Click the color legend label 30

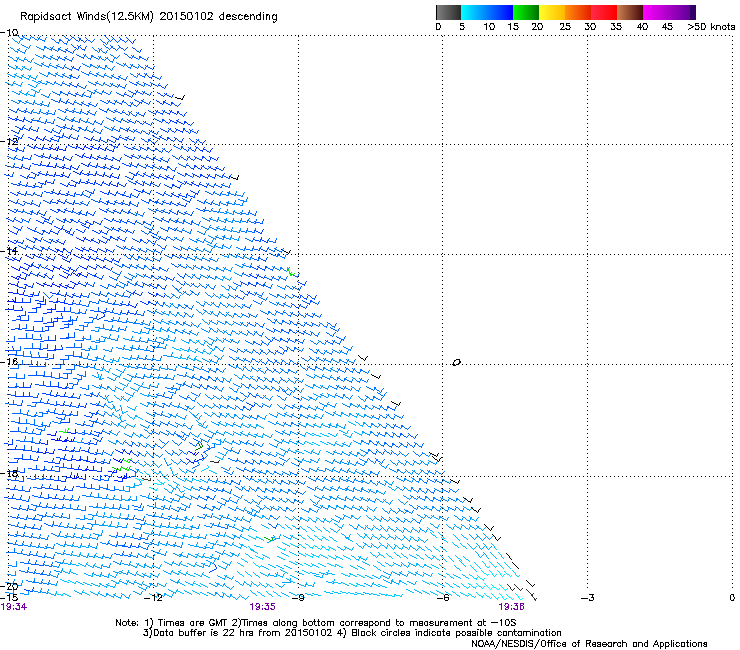coord(590,27)
